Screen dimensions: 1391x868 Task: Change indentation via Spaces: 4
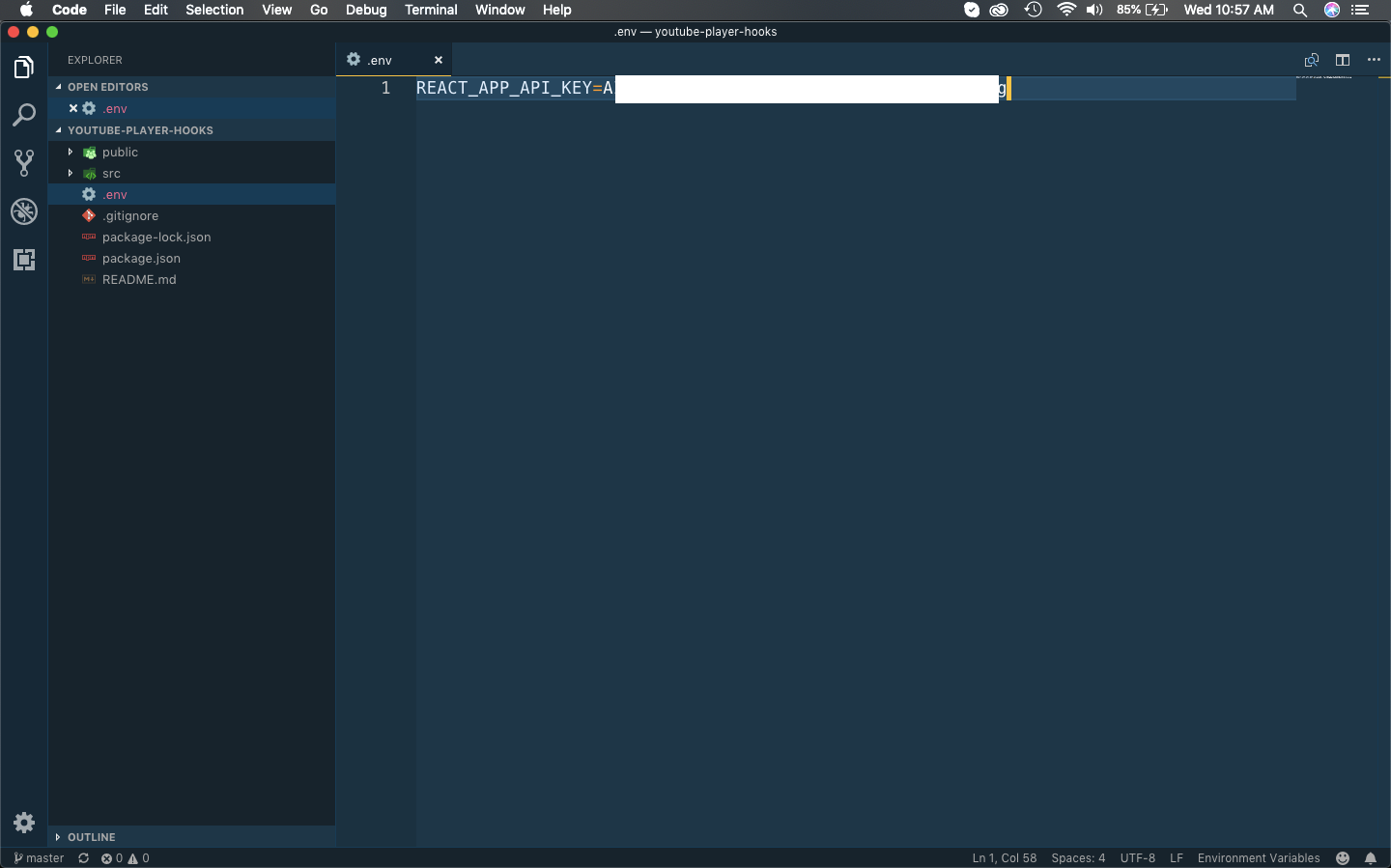[1078, 858]
